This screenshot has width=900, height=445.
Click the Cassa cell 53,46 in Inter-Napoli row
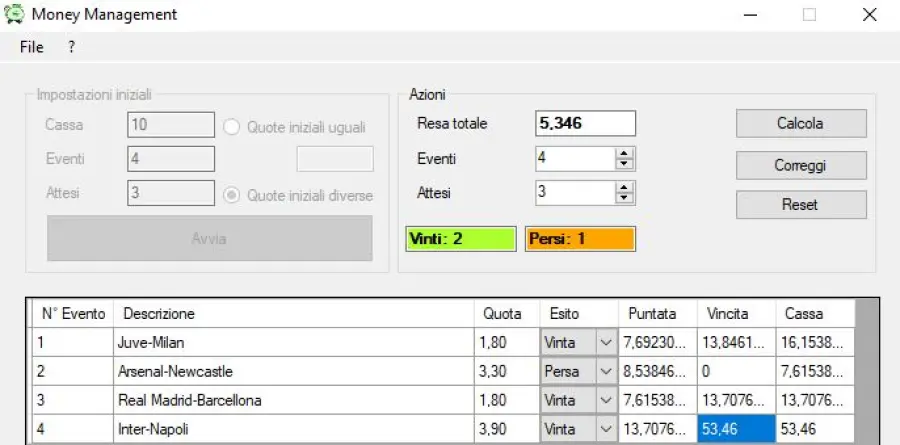(815, 429)
